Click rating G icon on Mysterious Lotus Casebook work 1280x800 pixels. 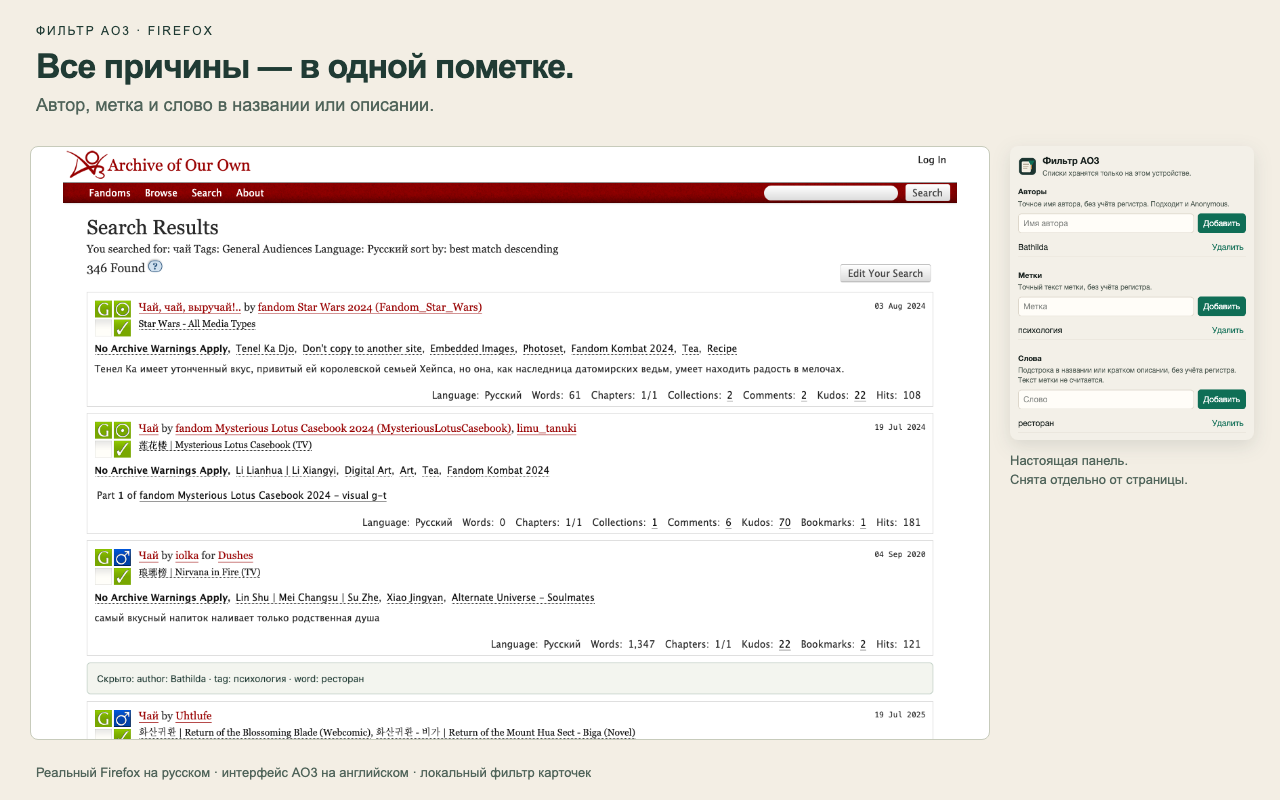pyautogui.click(x=104, y=431)
